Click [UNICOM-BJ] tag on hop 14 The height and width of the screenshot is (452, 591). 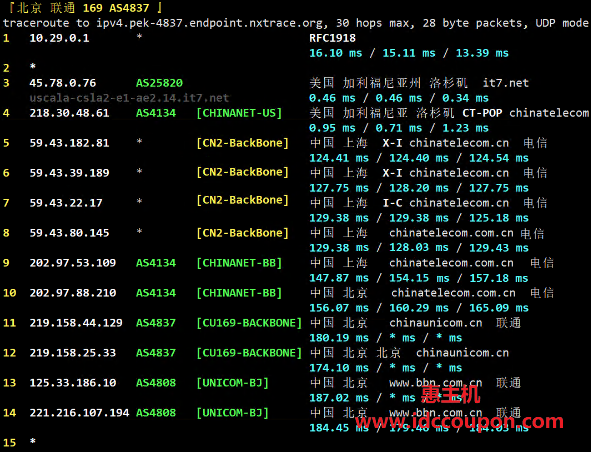232,413
